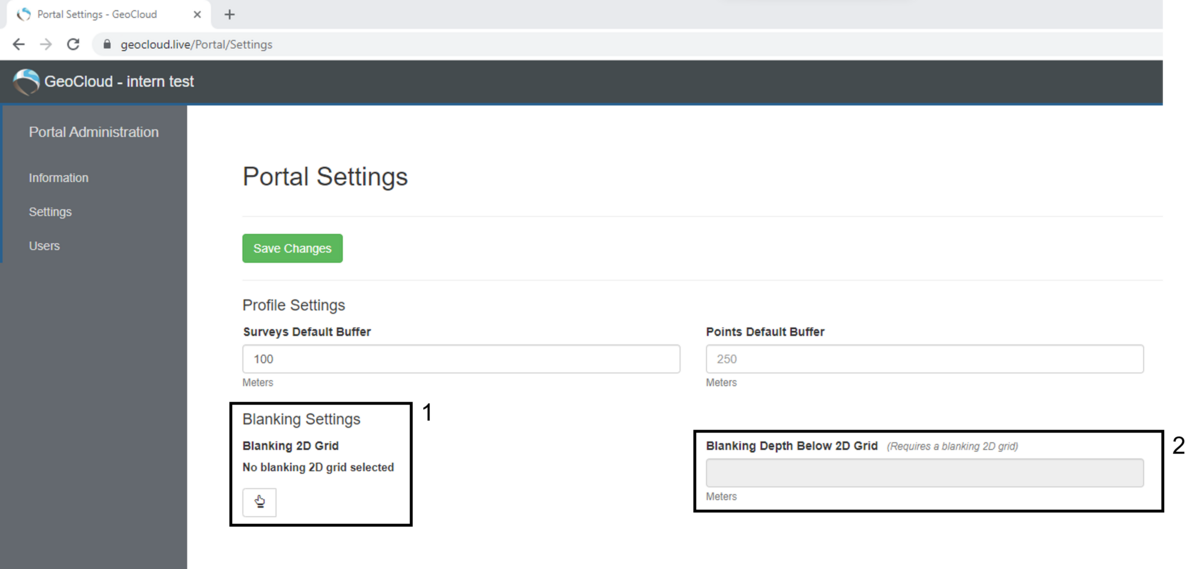The image size is (1200, 569).
Task: Click the address bar URL
Action: [196, 44]
